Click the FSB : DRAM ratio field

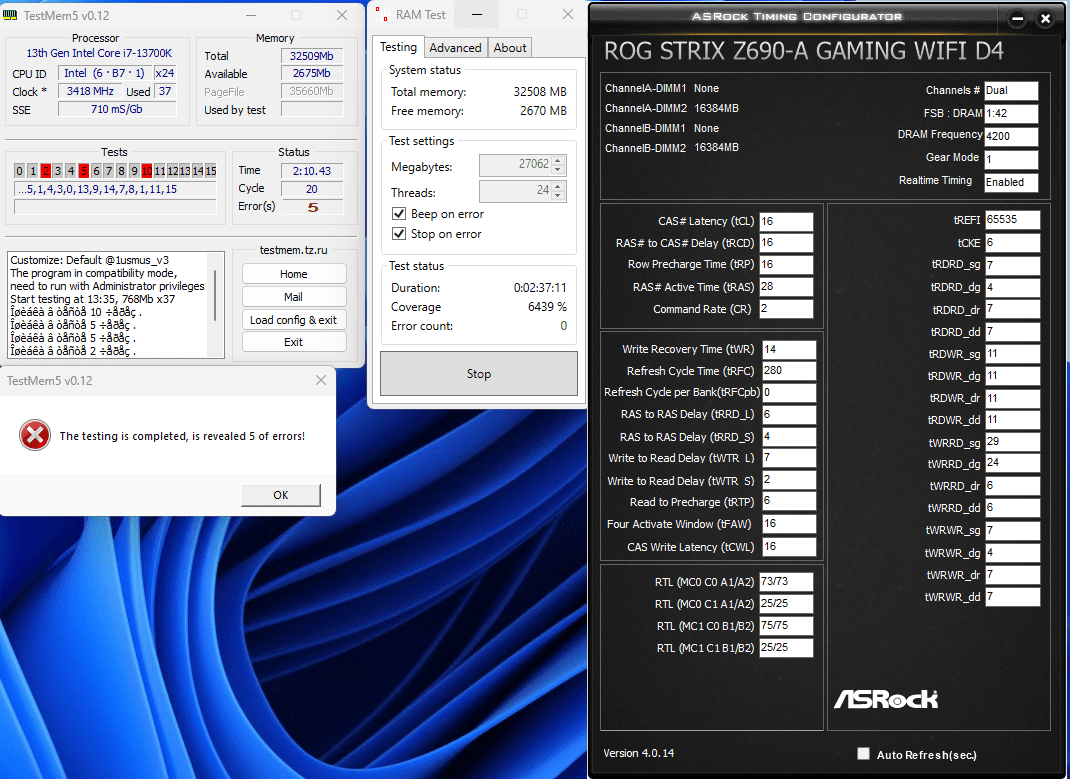tap(1011, 113)
